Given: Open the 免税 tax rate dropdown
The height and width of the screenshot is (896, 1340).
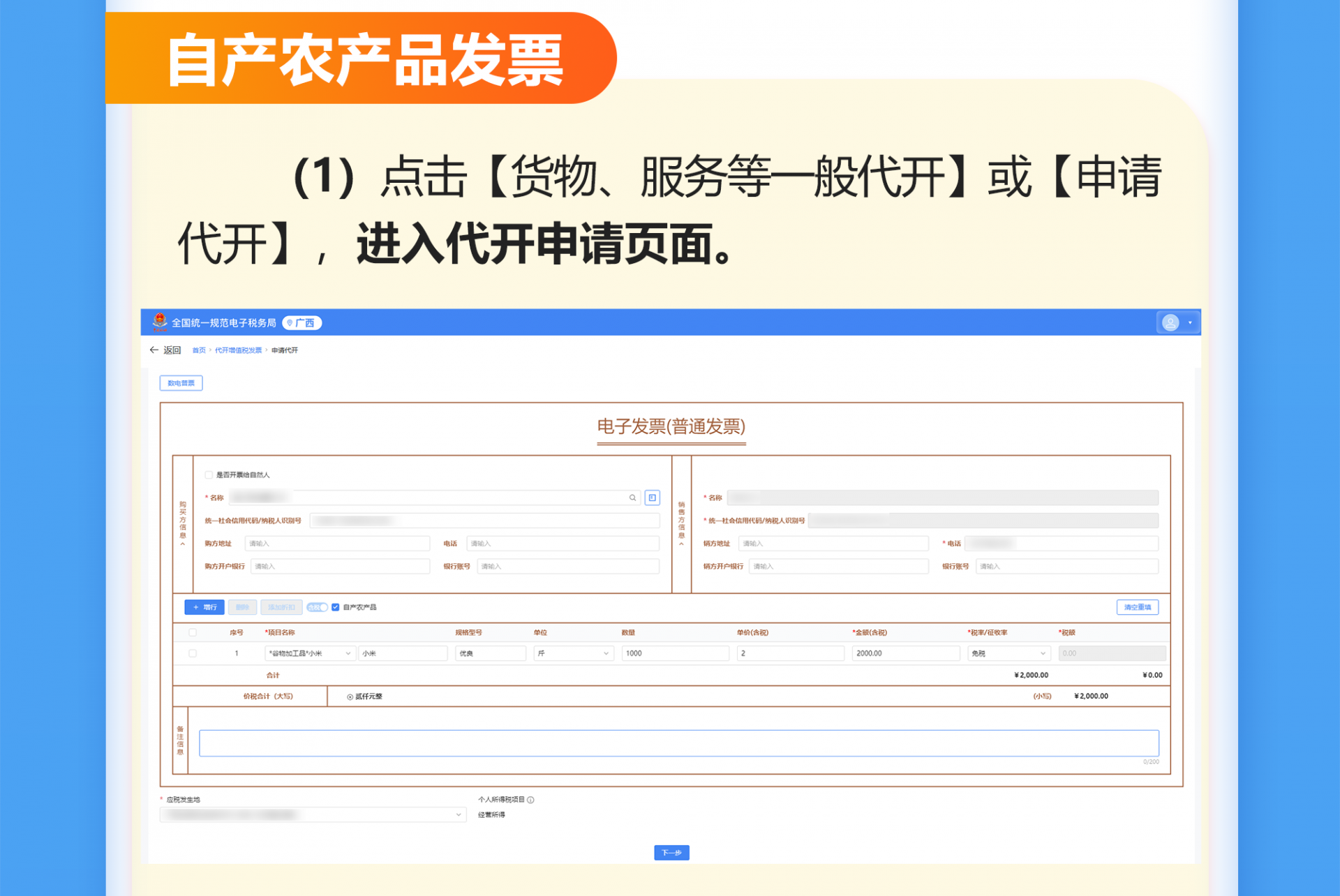Looking at the screenshot, I should coord(1008,654).
